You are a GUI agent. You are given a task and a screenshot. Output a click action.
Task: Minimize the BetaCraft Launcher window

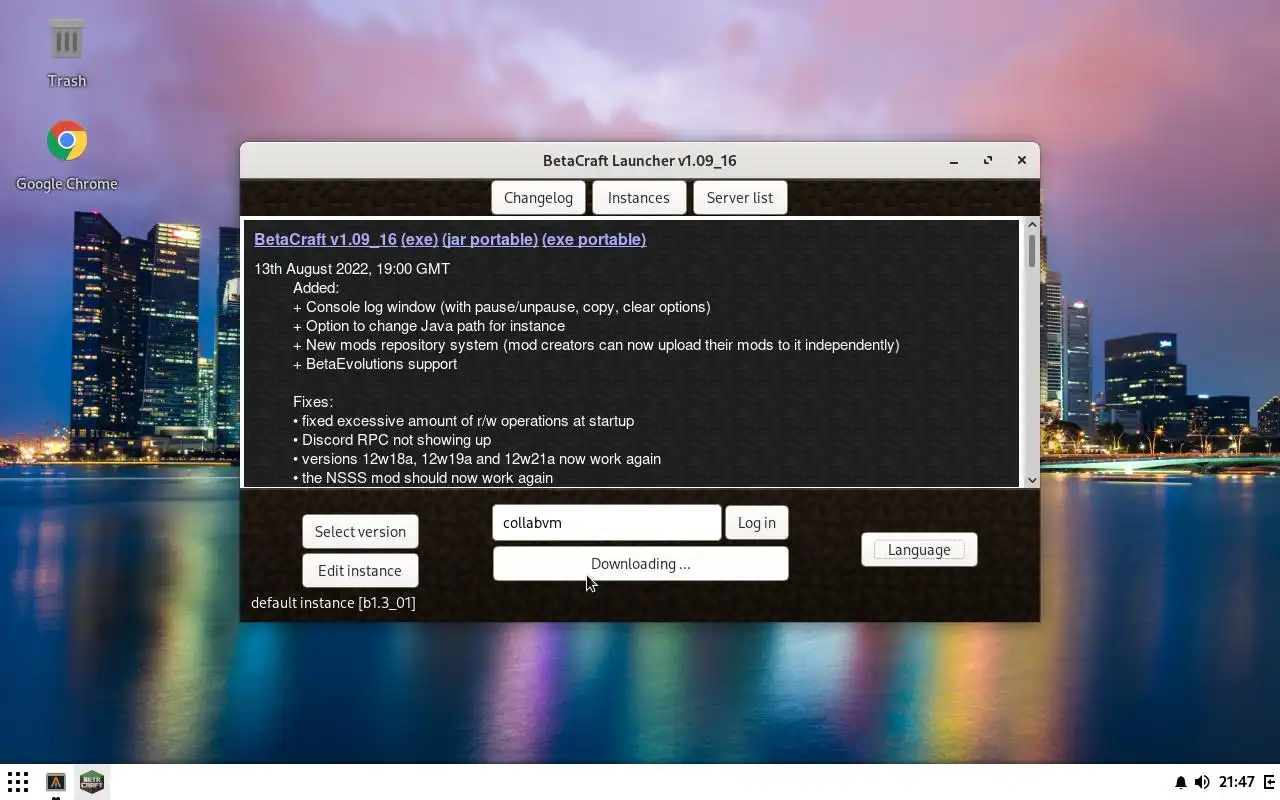point(954,160)
